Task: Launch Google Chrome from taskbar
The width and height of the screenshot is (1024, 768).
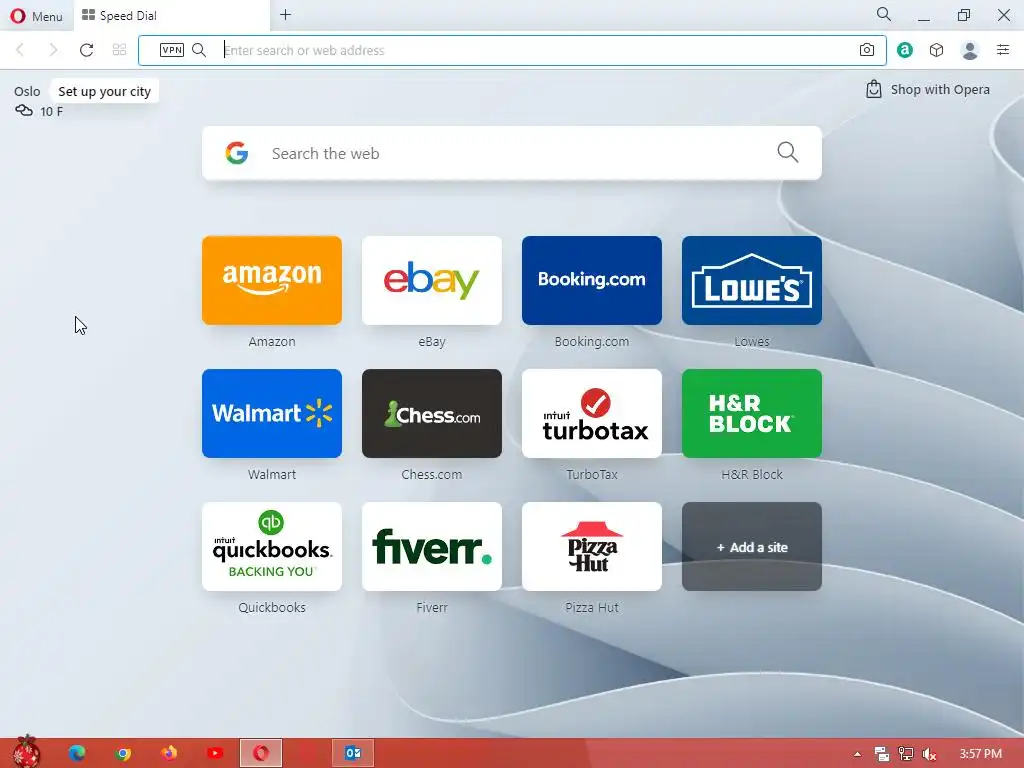Action: click(x=122, y=753)
